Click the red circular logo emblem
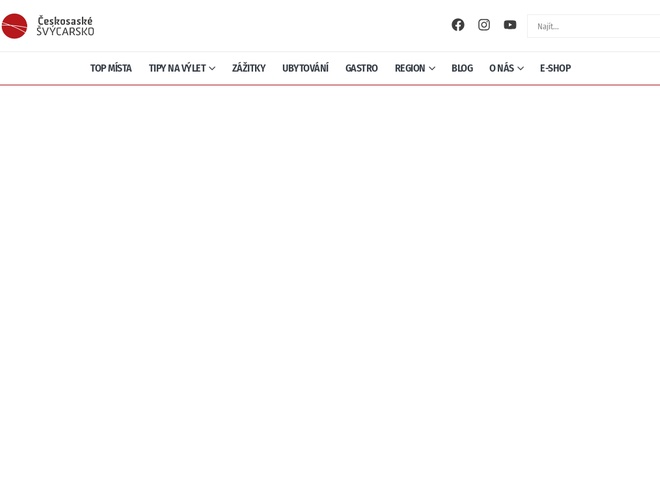Image resolution: width=660 pixels, height=500 pixels. point(14,26)
